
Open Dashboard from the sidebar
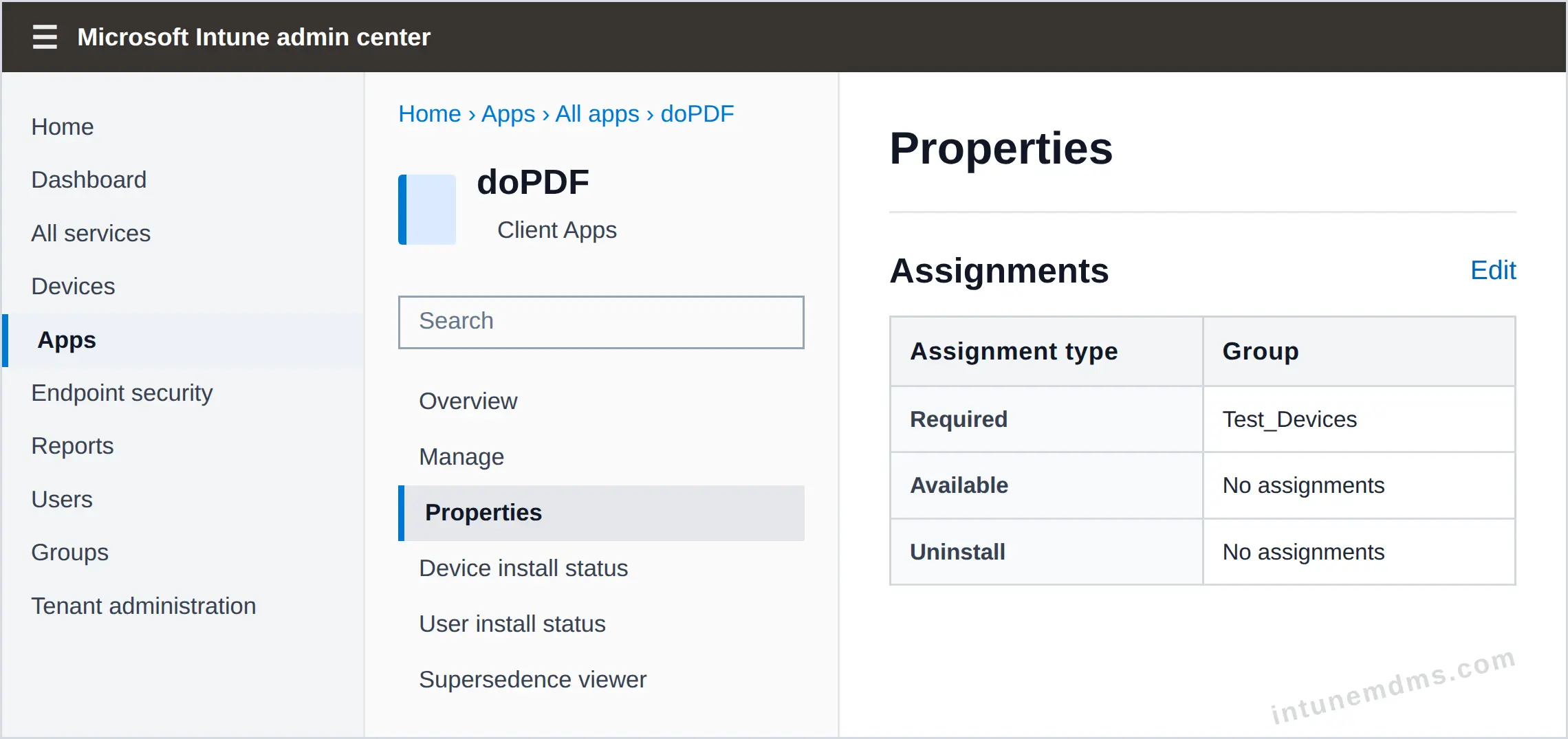click(x=89, y=180)
